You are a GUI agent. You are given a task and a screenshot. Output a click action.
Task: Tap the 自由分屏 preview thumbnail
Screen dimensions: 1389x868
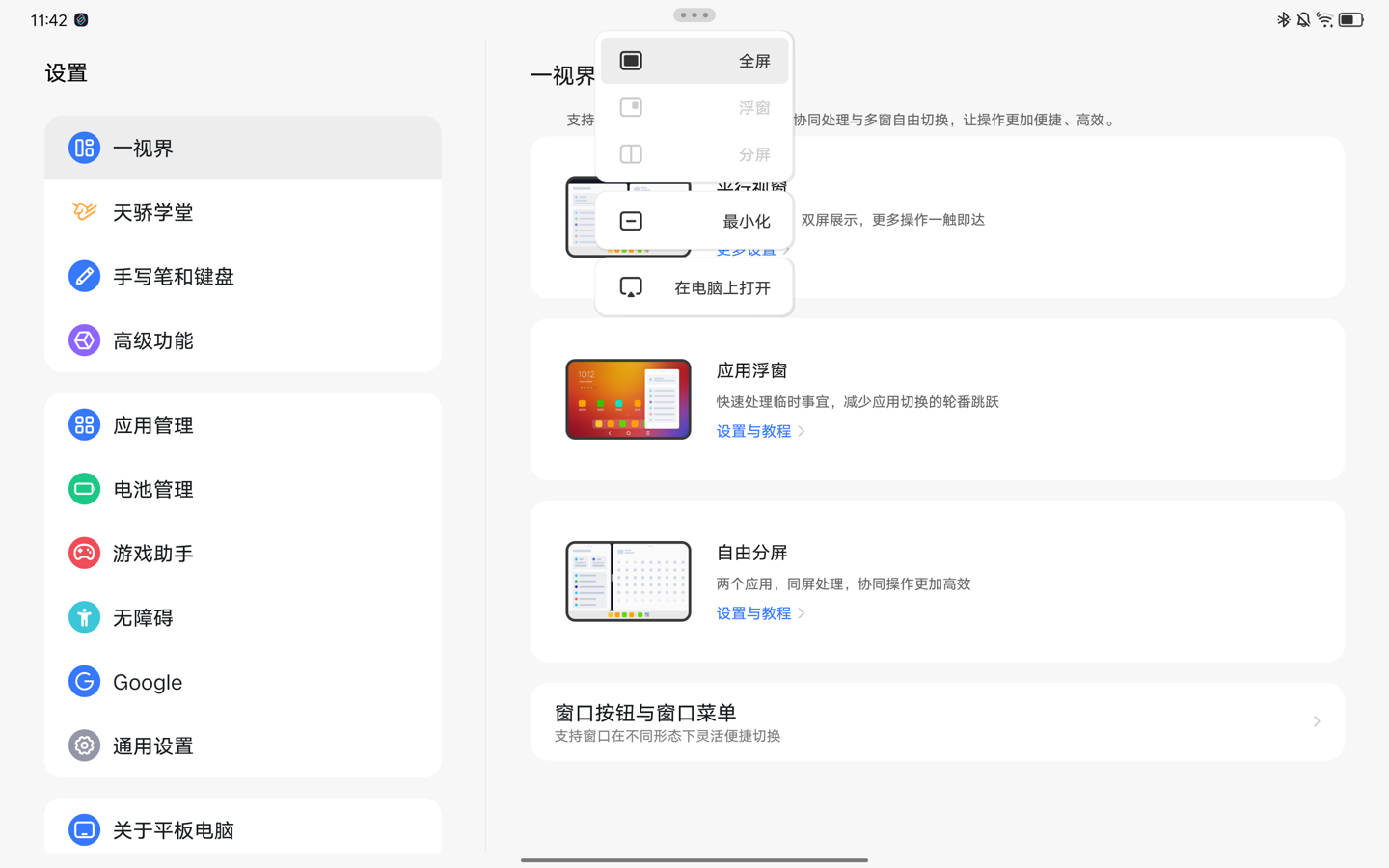(628, 582)
